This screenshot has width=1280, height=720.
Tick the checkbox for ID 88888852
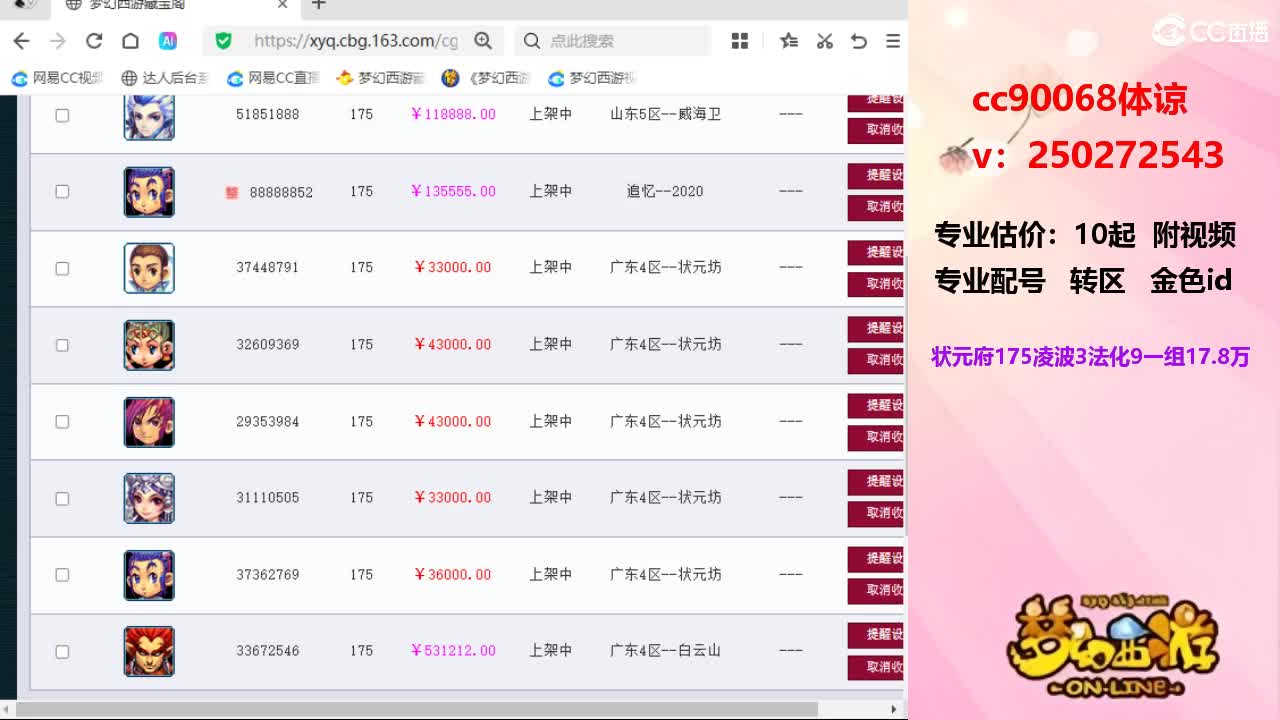click(62, 191)
